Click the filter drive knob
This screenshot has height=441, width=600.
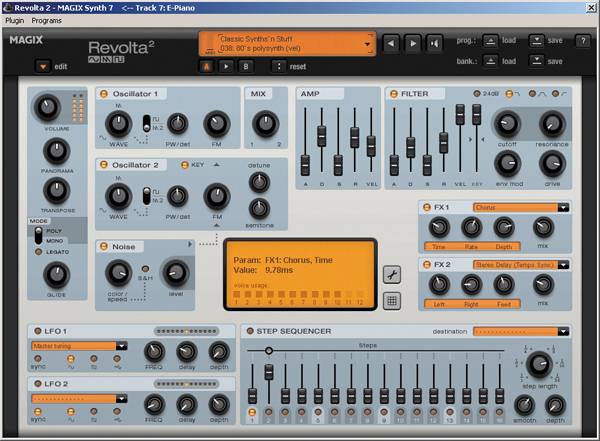[x=552, y=163]
